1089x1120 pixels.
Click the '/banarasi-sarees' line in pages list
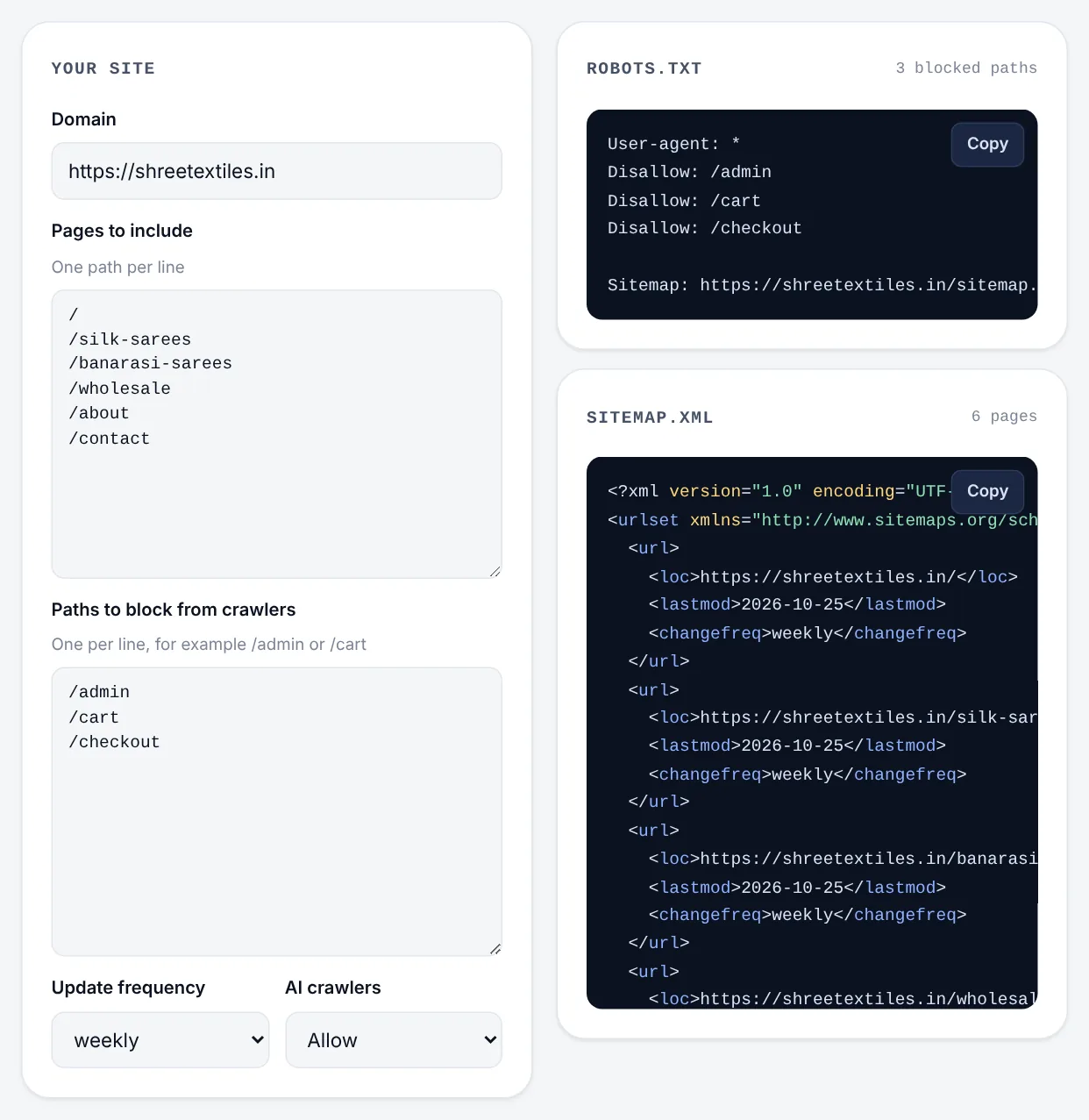tap(150, 363)
